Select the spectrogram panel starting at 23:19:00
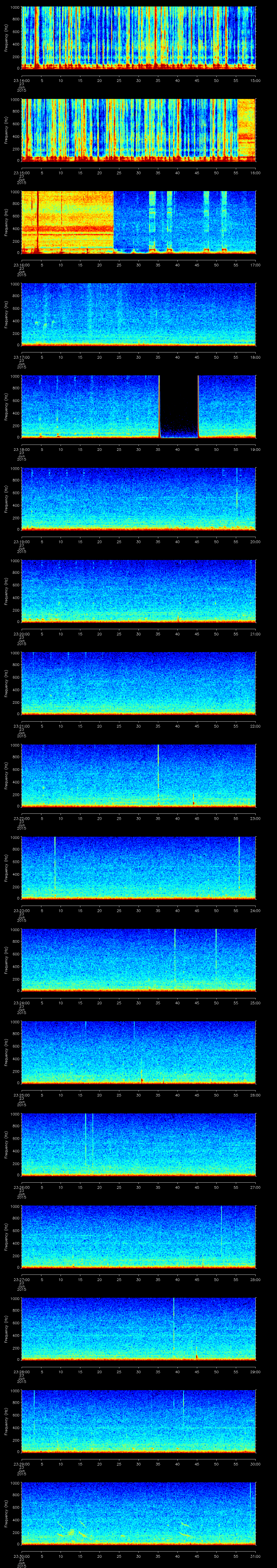The width and height of the screenshot is (277, 1568). (x=138, y=499)
